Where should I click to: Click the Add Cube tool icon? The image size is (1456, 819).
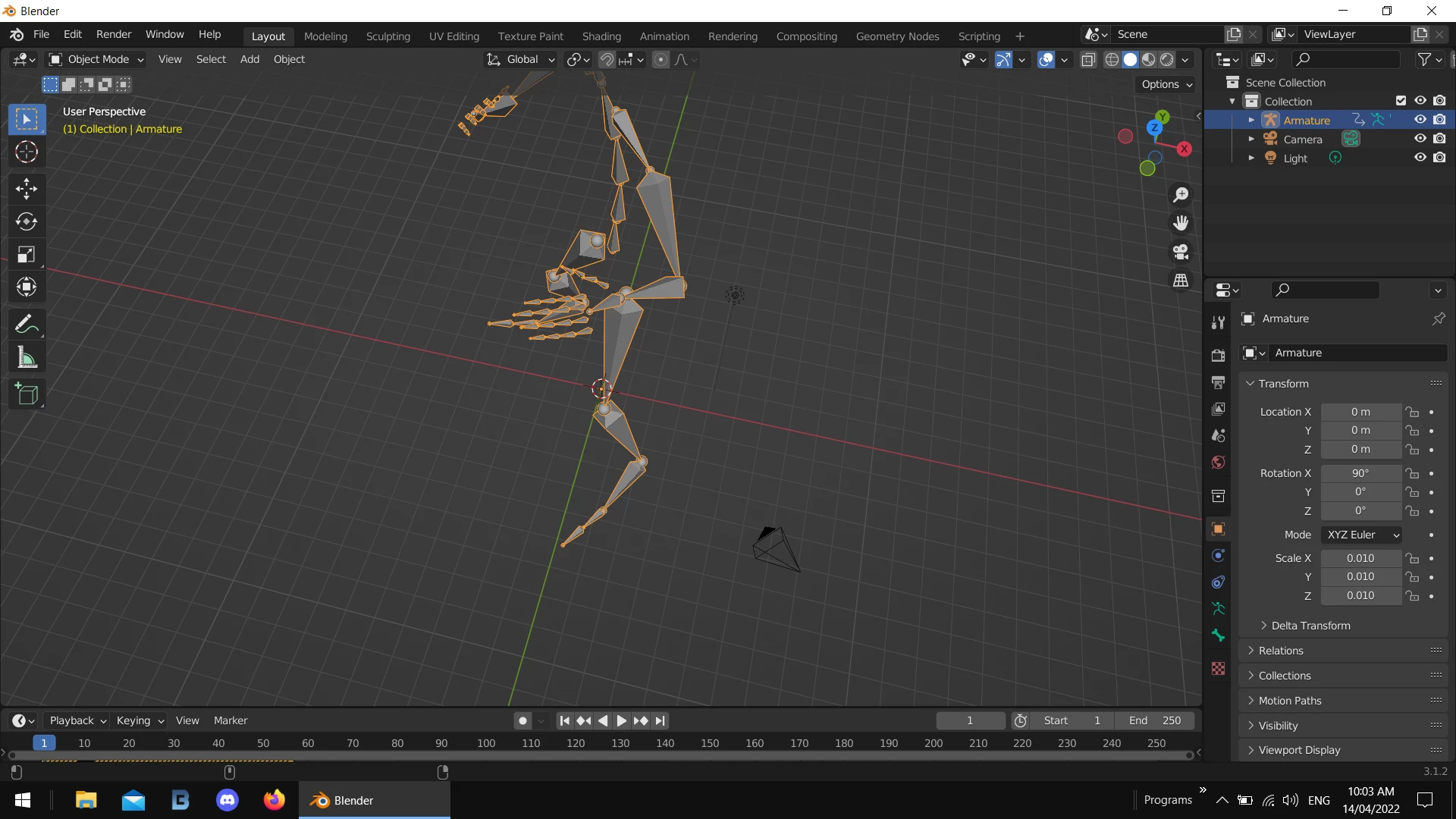pyautogui.click(x=27, y=394)
